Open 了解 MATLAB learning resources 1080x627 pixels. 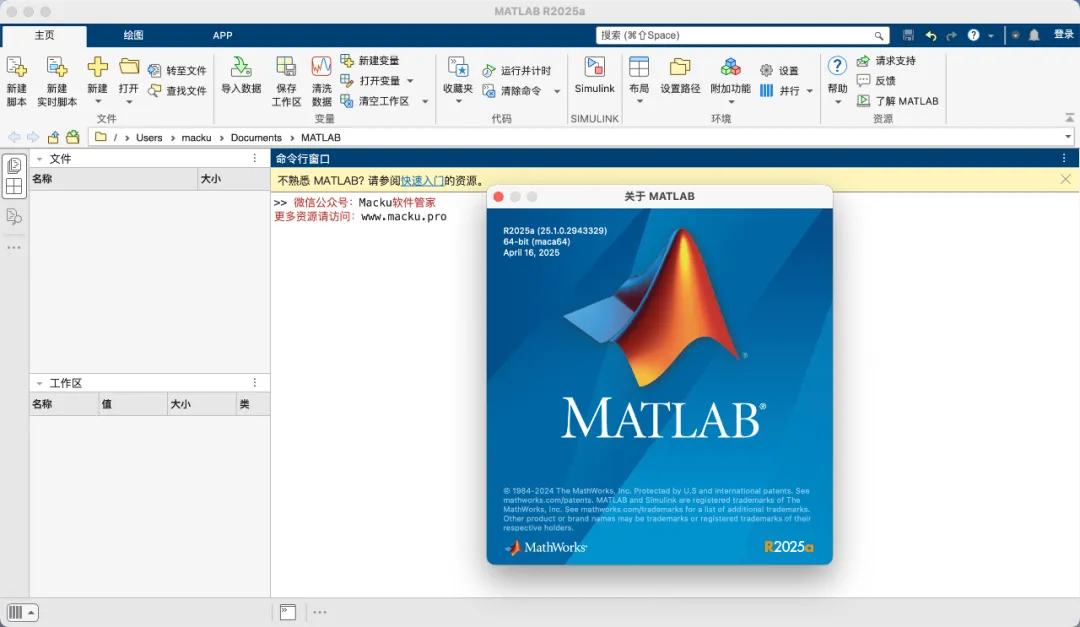point(897,101)
